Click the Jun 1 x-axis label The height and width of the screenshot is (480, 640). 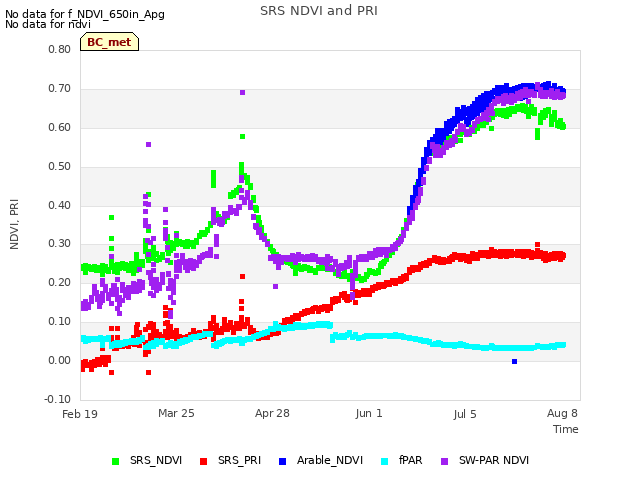369,413
